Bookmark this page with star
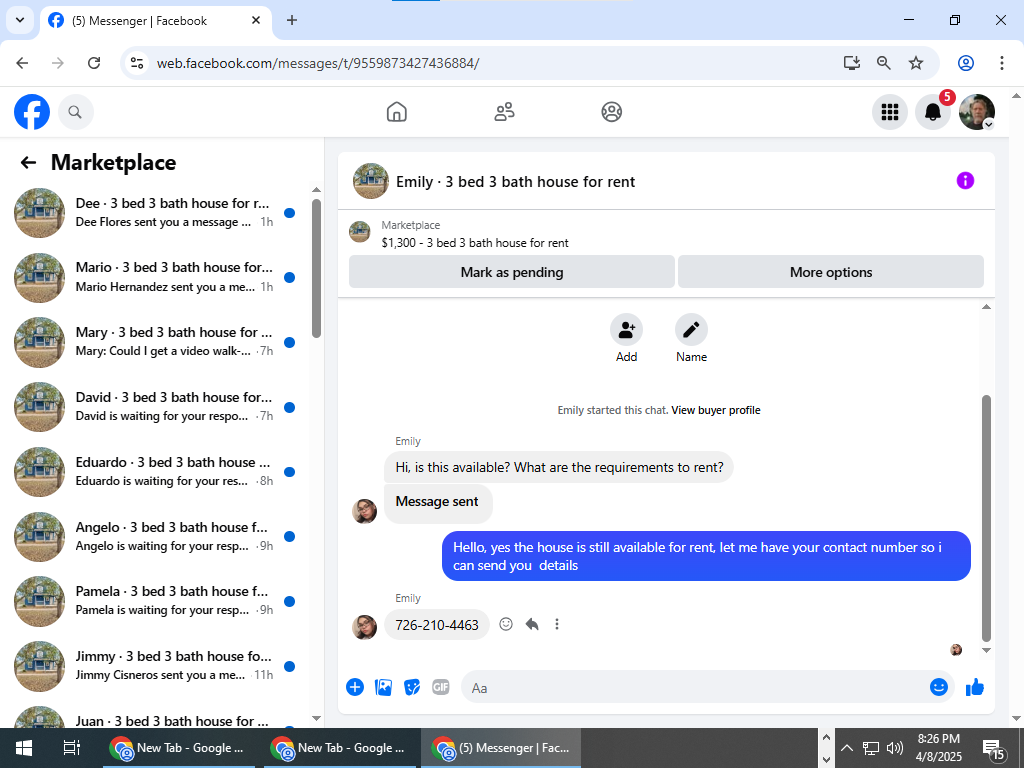1024x768 pixels. (916, 63)
